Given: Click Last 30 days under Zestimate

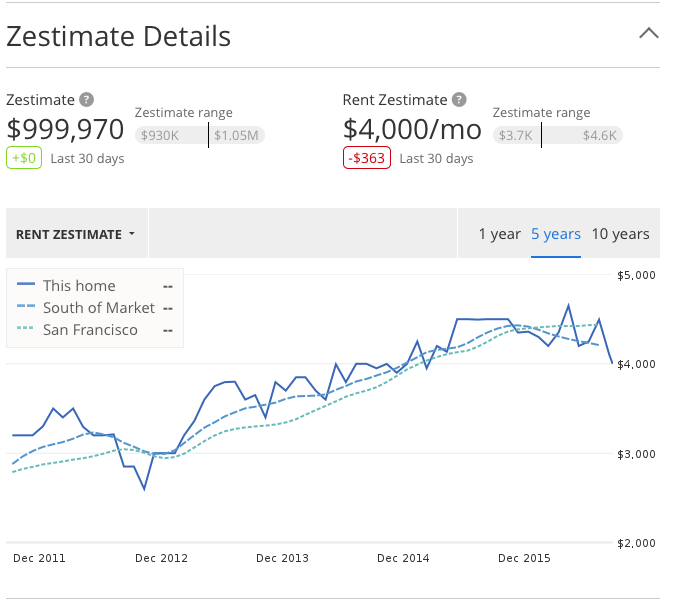Looking at the screenshot, I should point(87,158).
